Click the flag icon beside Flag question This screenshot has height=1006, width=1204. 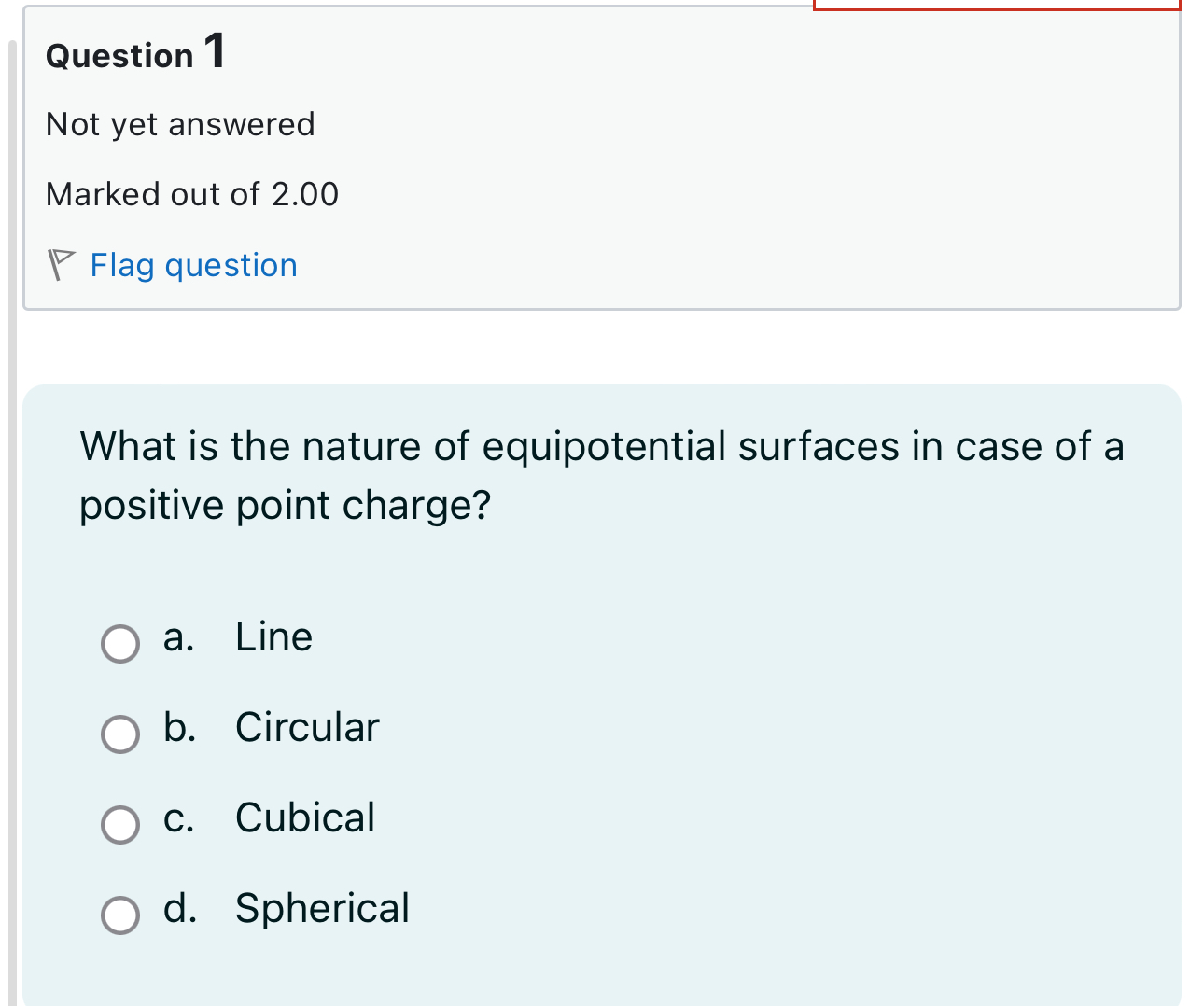tap(60, 263)
